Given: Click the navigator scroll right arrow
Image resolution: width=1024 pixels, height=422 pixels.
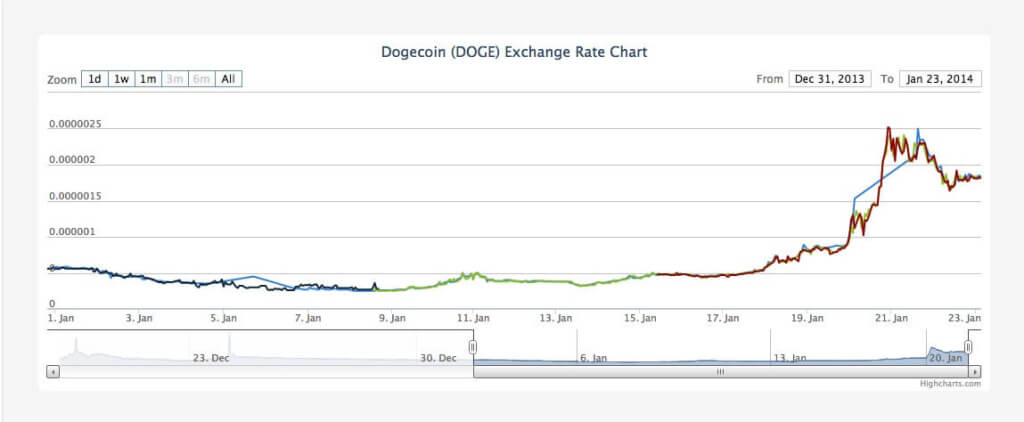Looking at the screenshot, I should click(976, 372).
